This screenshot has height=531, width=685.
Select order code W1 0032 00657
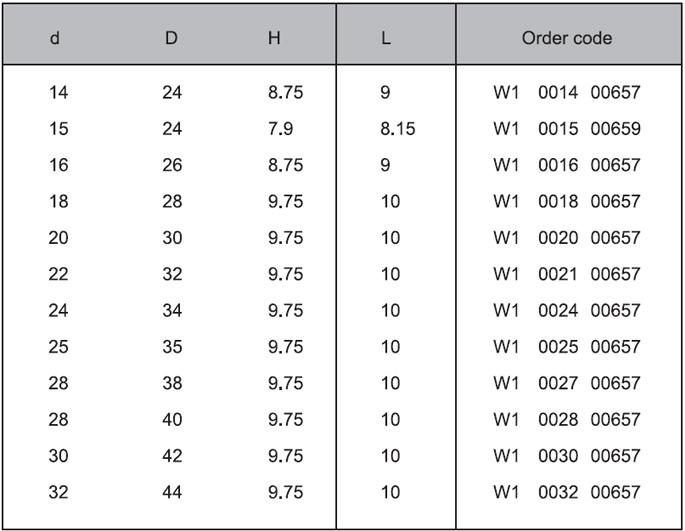[566, 492]
